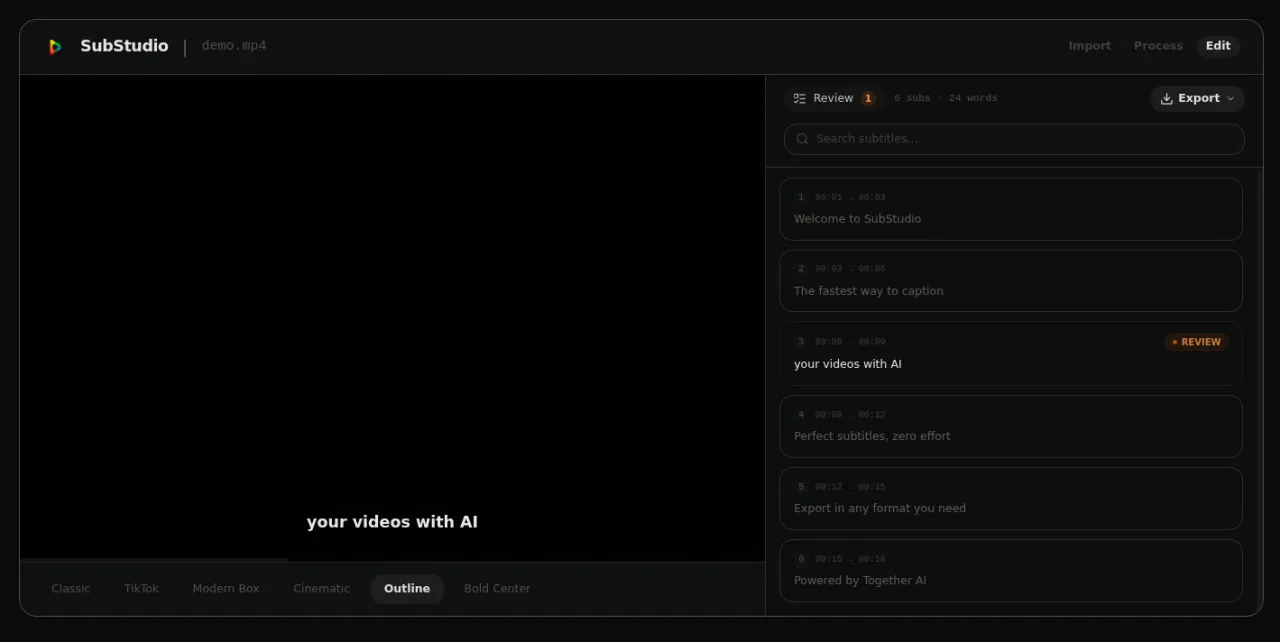The height and width of the screenshot is (642, 1280).
Task: Select subtitle "Powered by Together AI"
Action: pyautogui.click(x=1011, y=571)
